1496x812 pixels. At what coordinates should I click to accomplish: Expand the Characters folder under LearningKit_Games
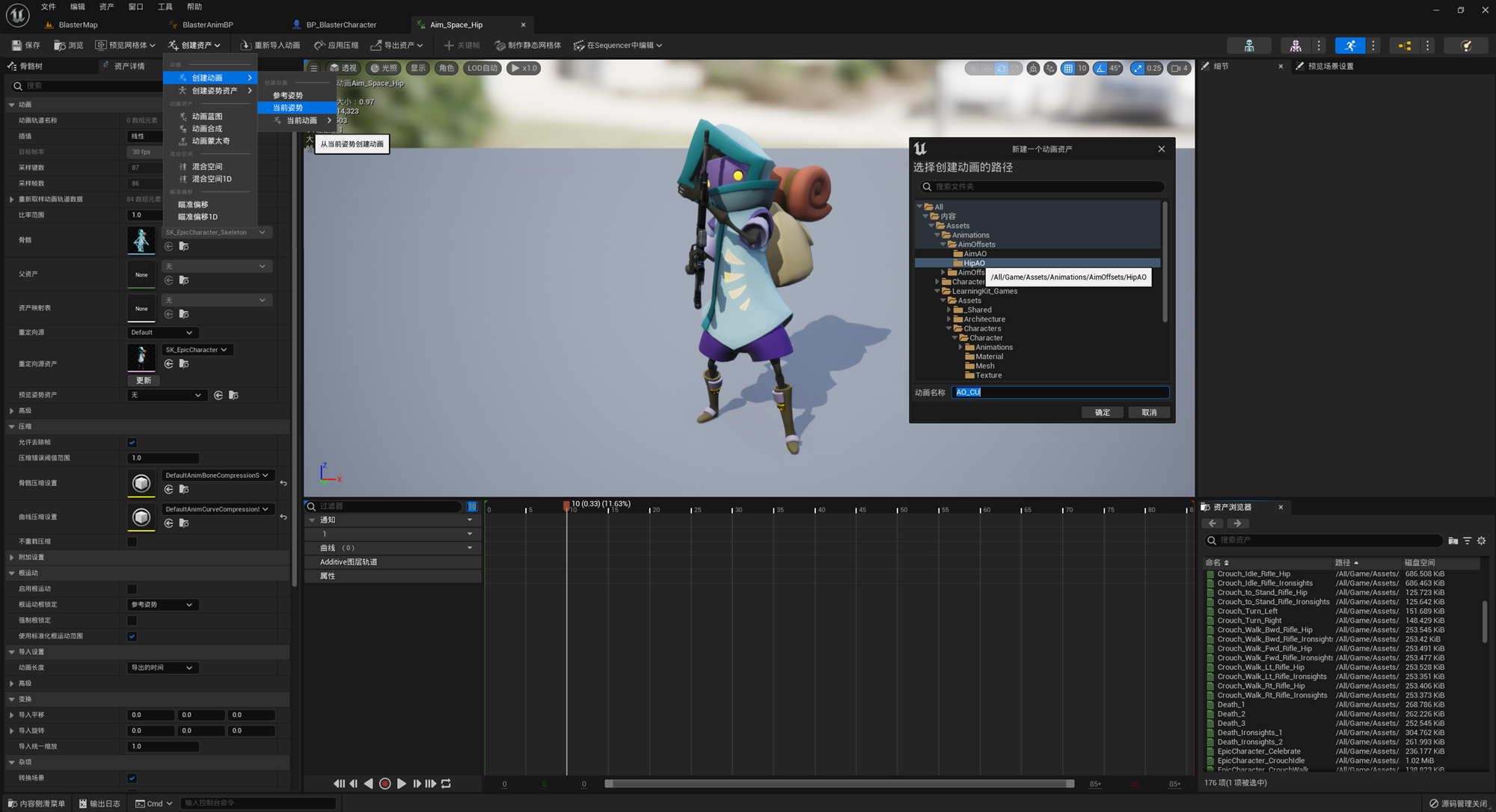click(948, 329)
